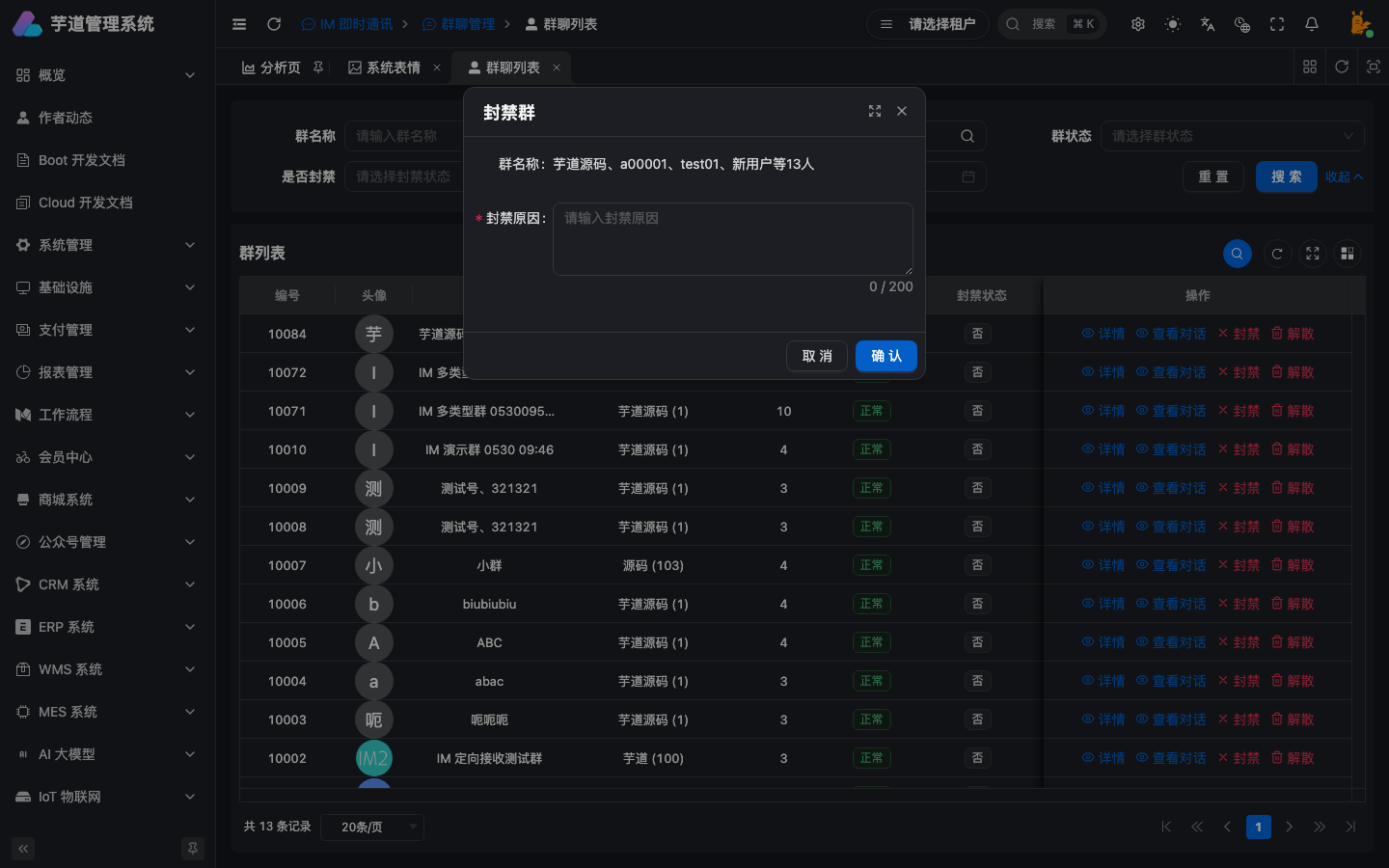Refresh the current tab with tab-bar refresh icon
Viewport: 1389px width, 868px height.
pos(1342,67)
